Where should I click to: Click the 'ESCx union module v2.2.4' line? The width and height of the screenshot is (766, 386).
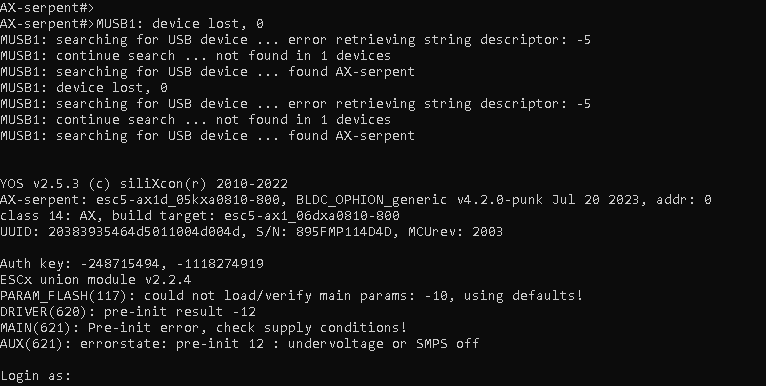click(x=96, y=279)
